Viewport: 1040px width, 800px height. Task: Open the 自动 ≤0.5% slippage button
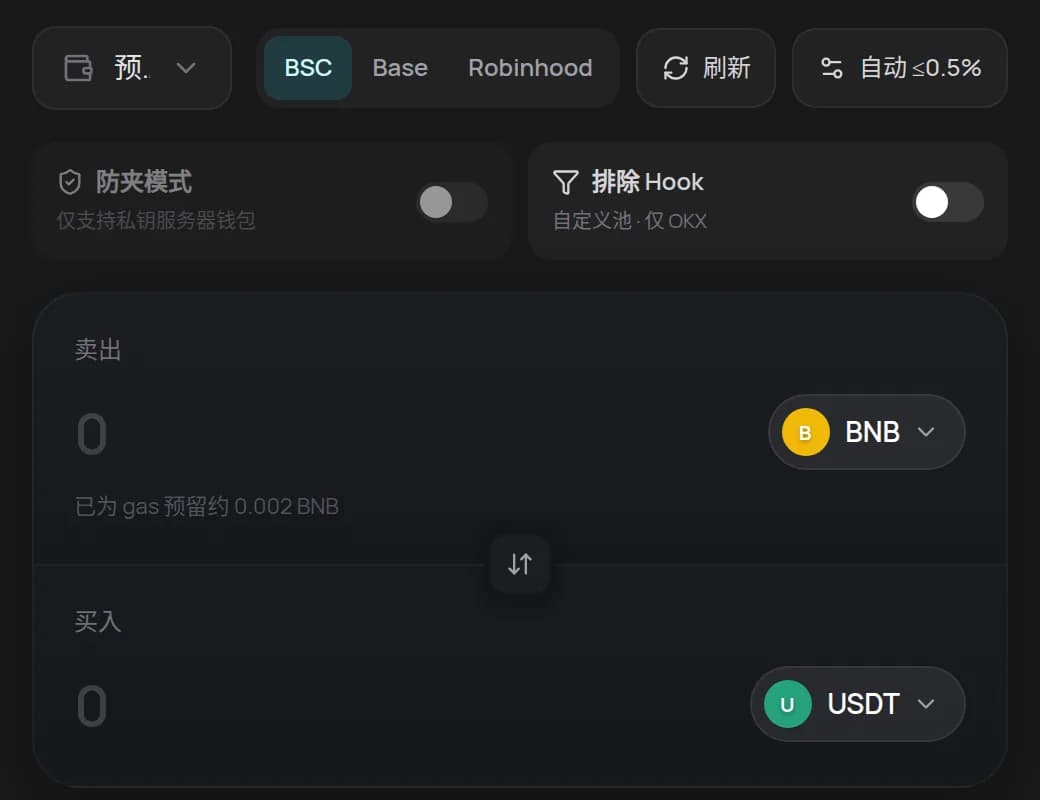click(x=900, y=68)
